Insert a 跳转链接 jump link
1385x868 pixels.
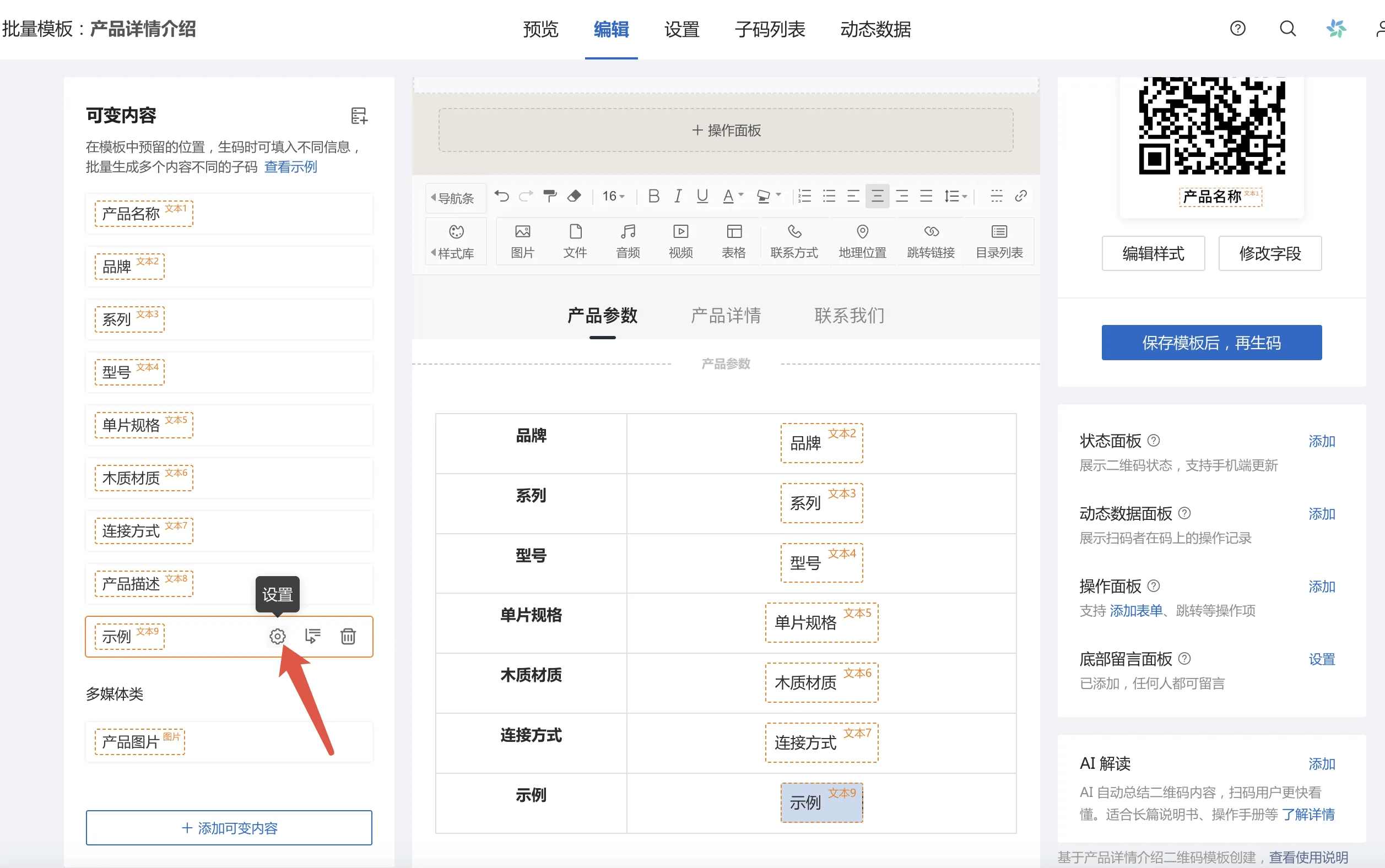point(931,241)
